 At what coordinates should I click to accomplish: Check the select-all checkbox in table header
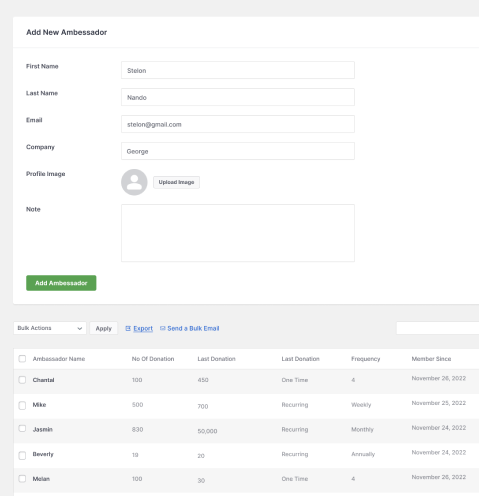[22, 359]
